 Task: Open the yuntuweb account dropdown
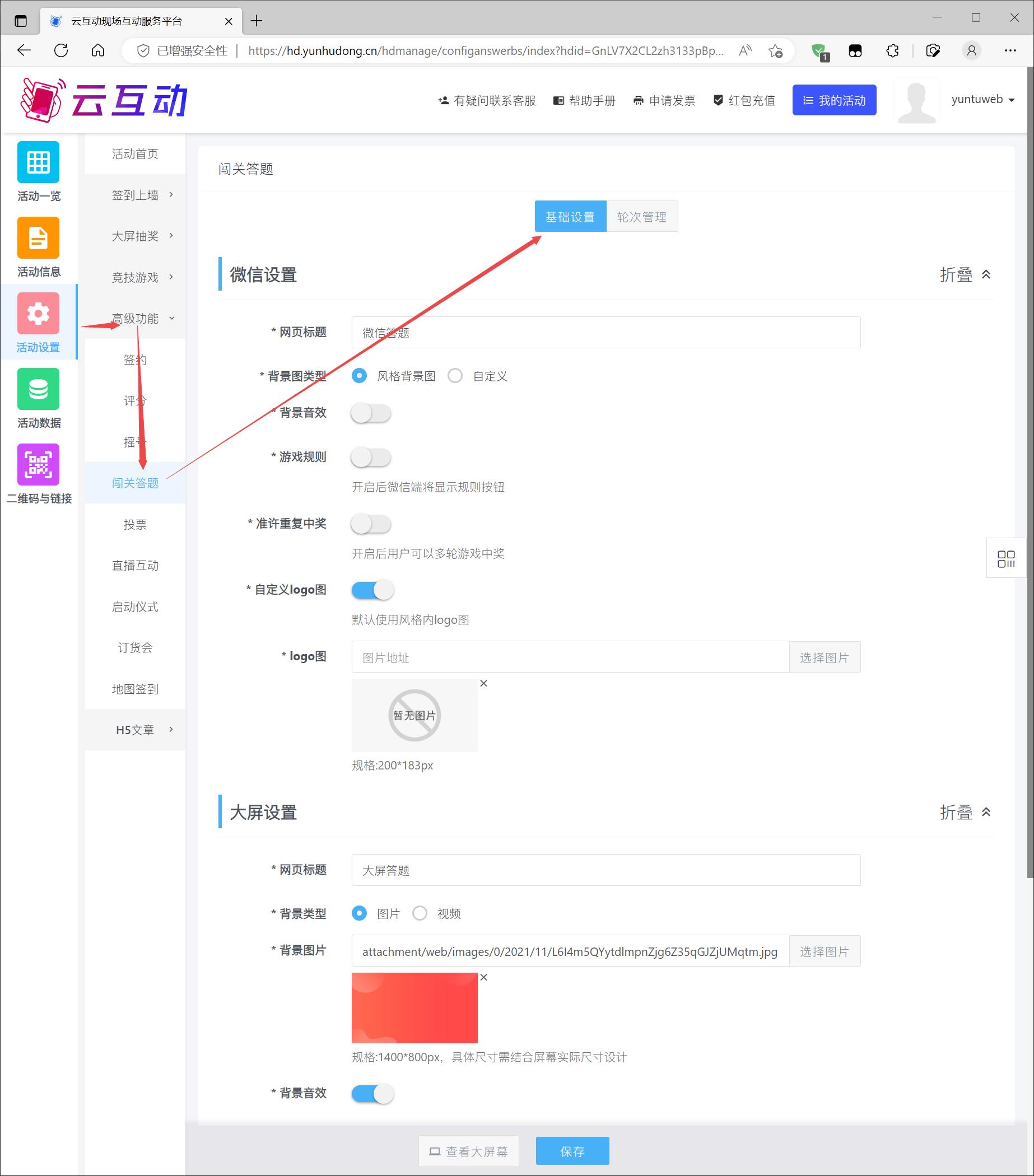[x=982, y=100]
